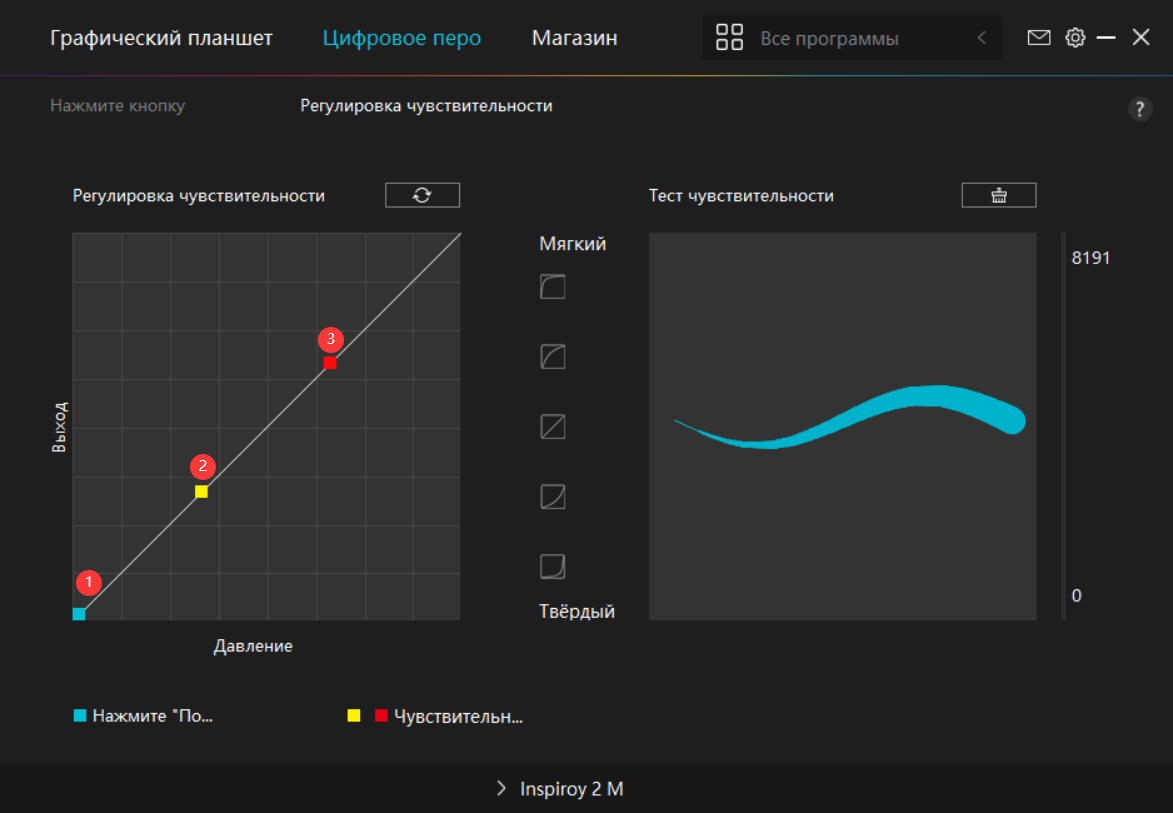Click the cyan starting point curve handle
Screen dimensions: 1173x813
point(79,614)
